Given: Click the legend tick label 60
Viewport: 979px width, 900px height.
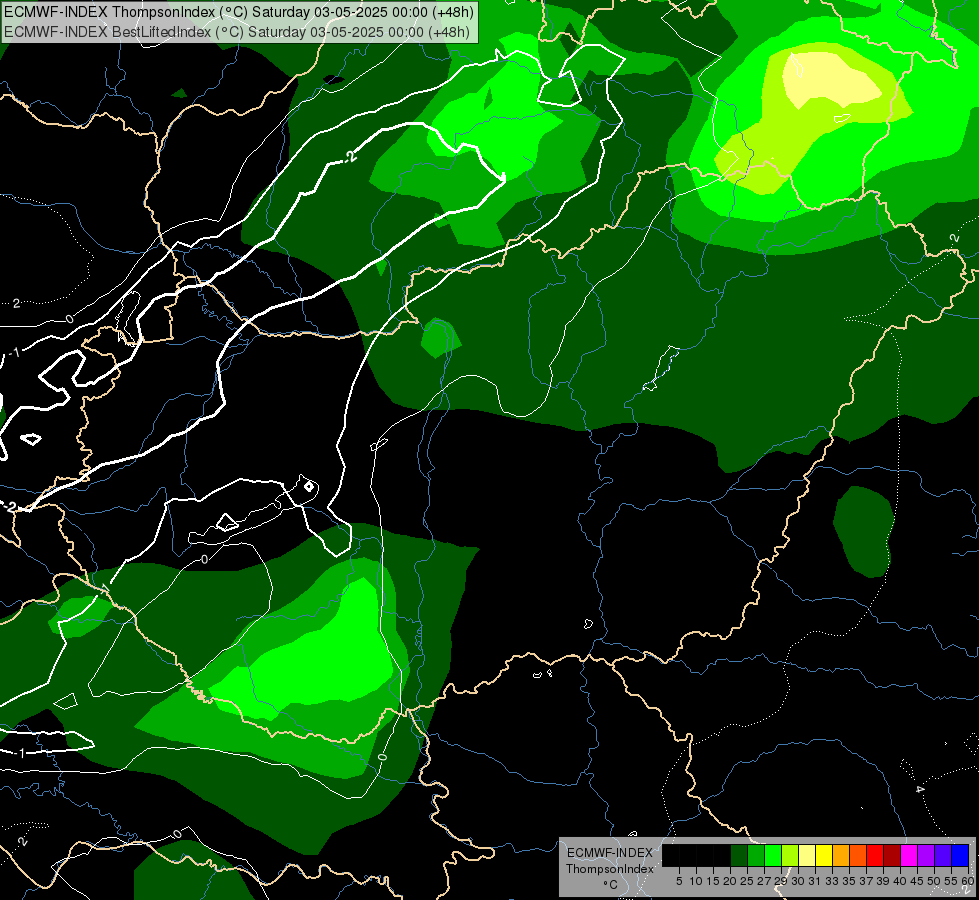Looking at the screenshot, I should 968,881.
